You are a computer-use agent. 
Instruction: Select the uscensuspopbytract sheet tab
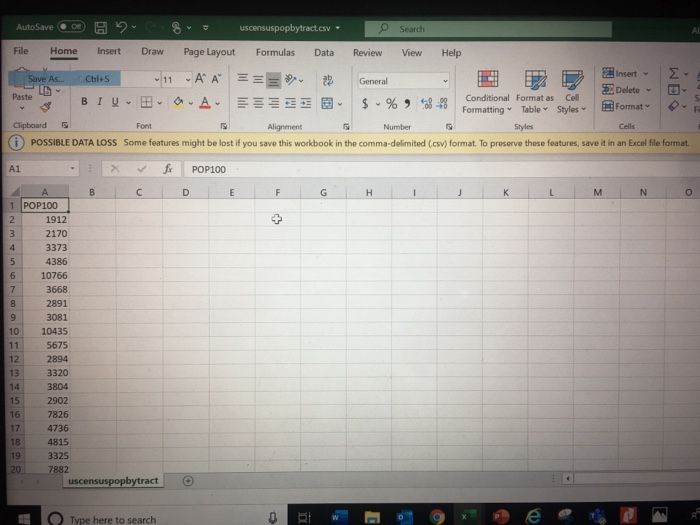[113, 481]
